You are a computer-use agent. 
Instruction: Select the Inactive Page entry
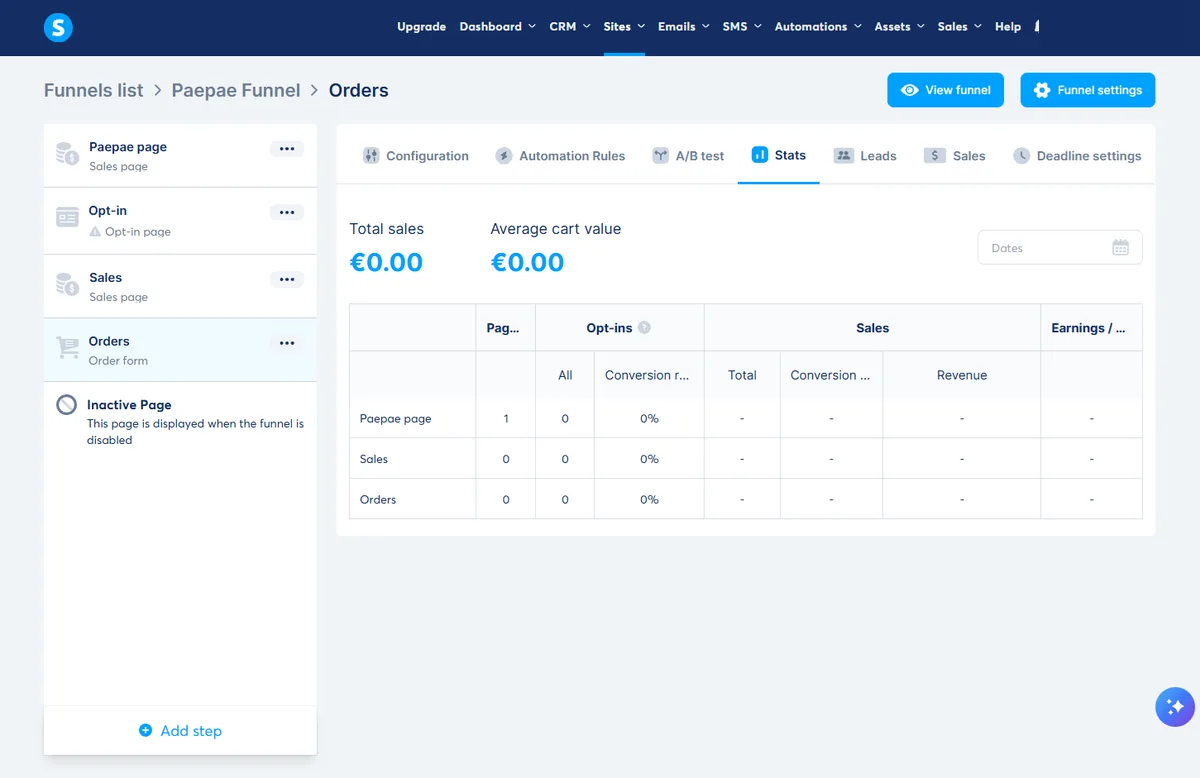pos(180,421)
